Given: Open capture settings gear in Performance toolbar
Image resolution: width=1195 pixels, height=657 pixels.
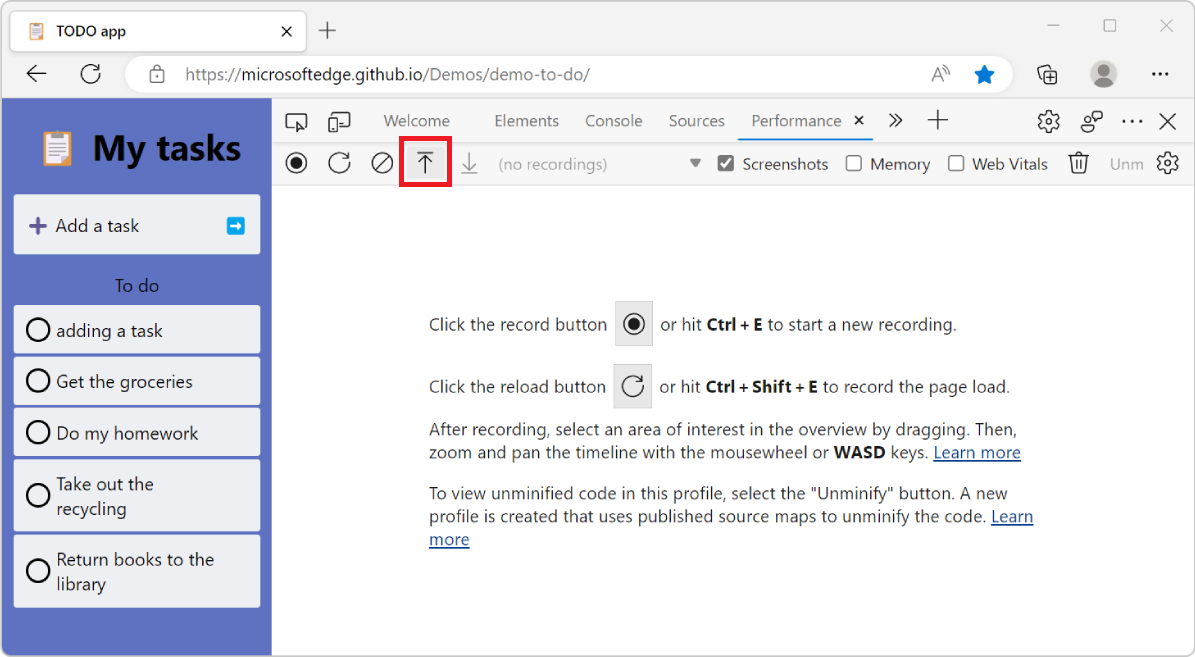Looking at the screenshot, I should (x=1167, y=163).
